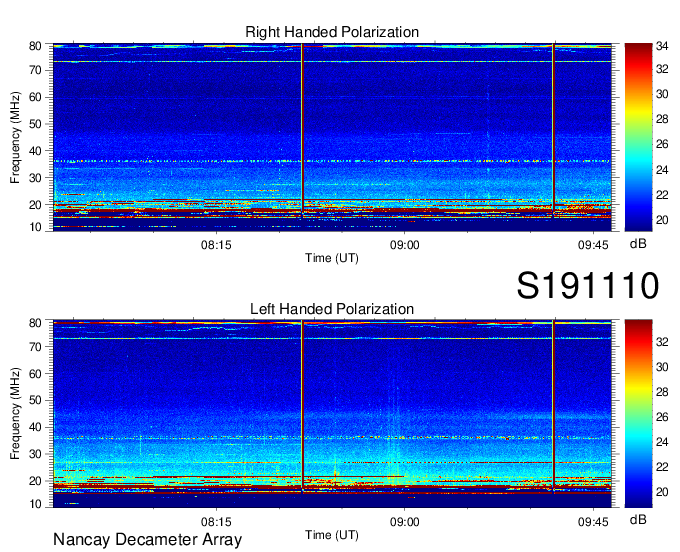Image resolution: width=680 pixels, height=552 pixels.
Task: Click the Right Handed Polarization plot title
Action: (x=332, y=32)
